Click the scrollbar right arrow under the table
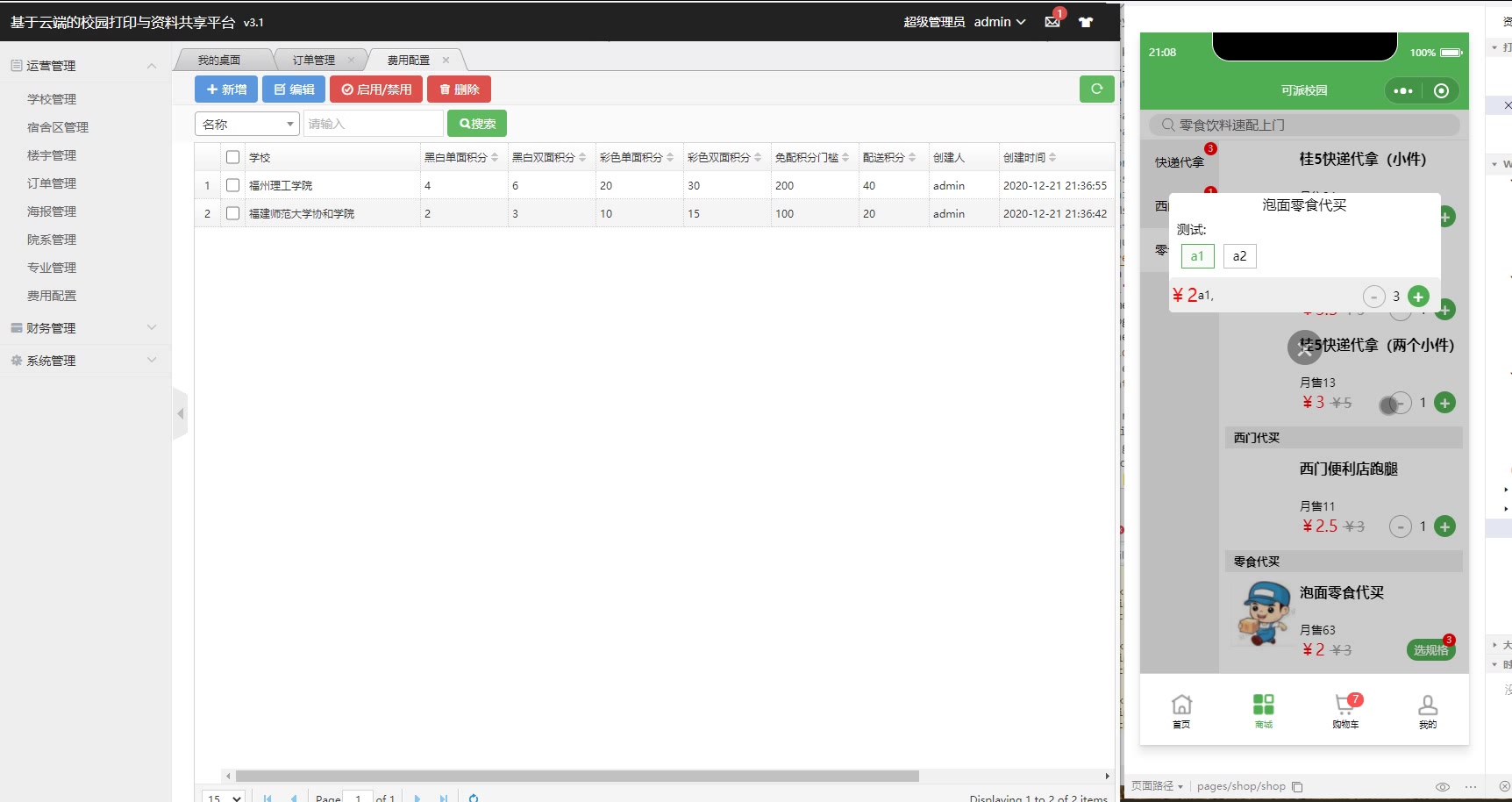Image resolution: width=1512 pixels, height=802 pixels. [x=1107, y=776]
